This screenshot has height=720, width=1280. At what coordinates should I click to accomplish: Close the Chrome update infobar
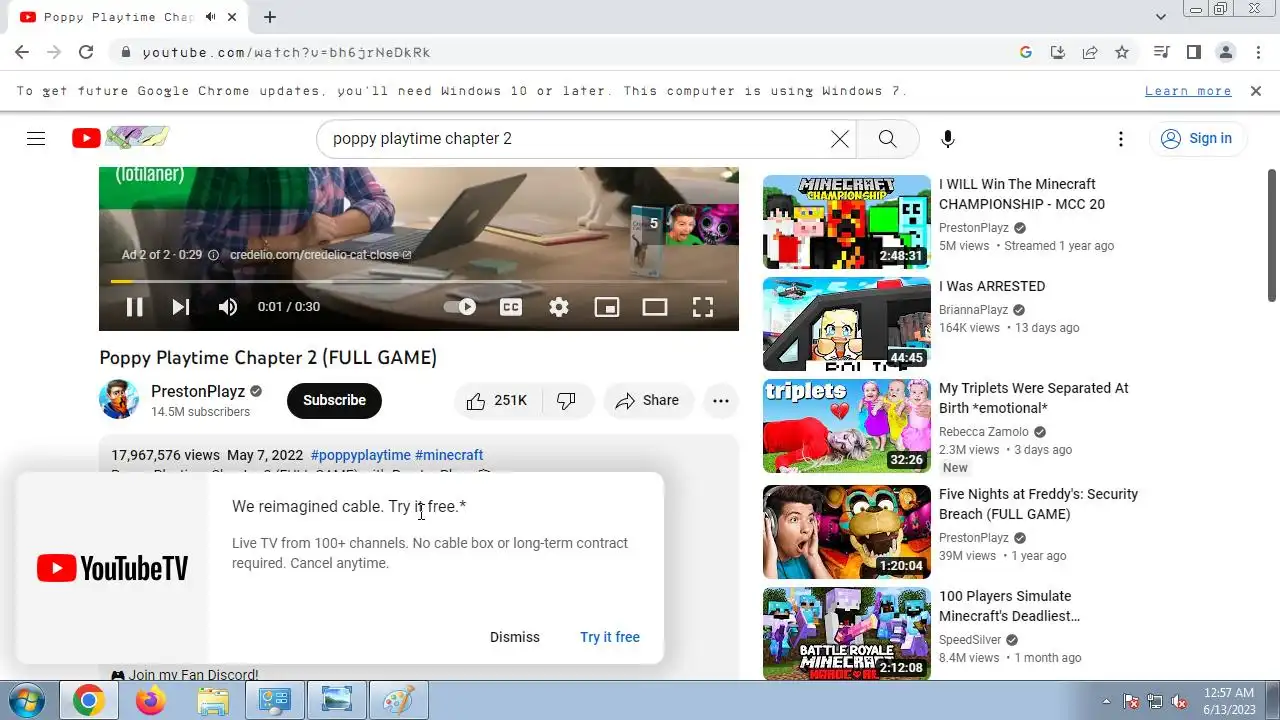click(1256, 91)
